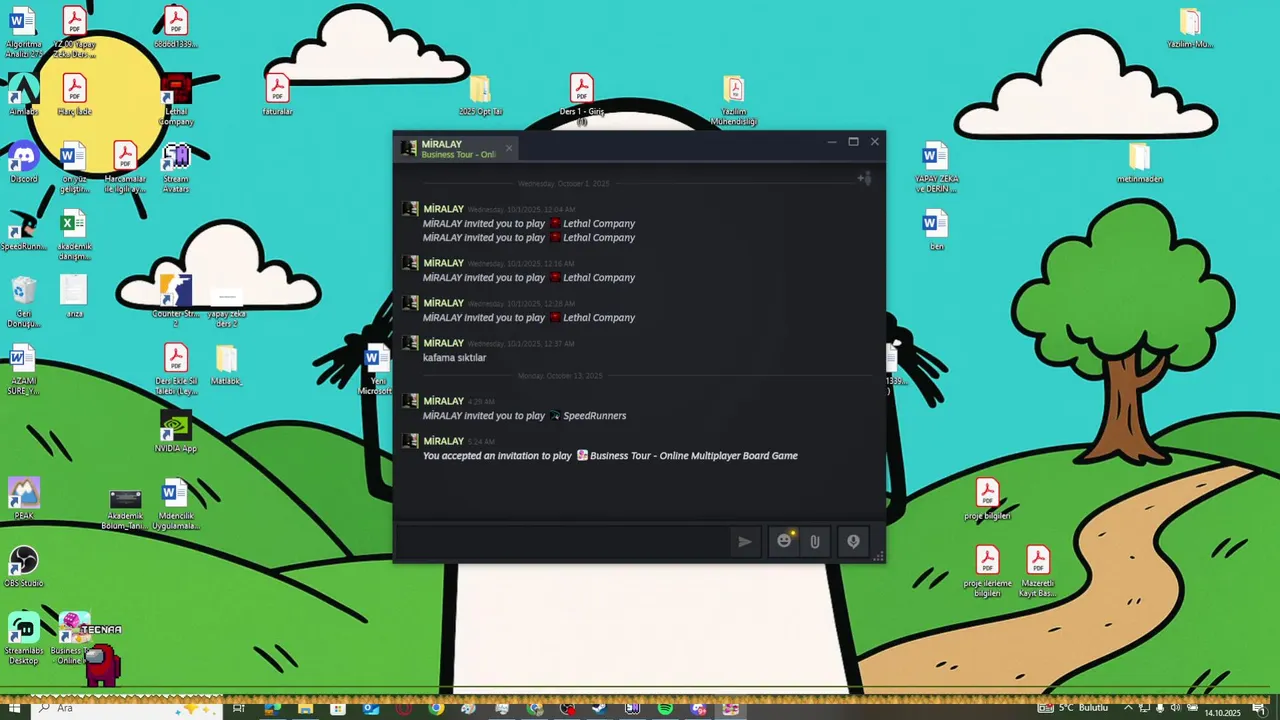
Task: Close the MİRALAY chat tab
Action: (508, 148)
